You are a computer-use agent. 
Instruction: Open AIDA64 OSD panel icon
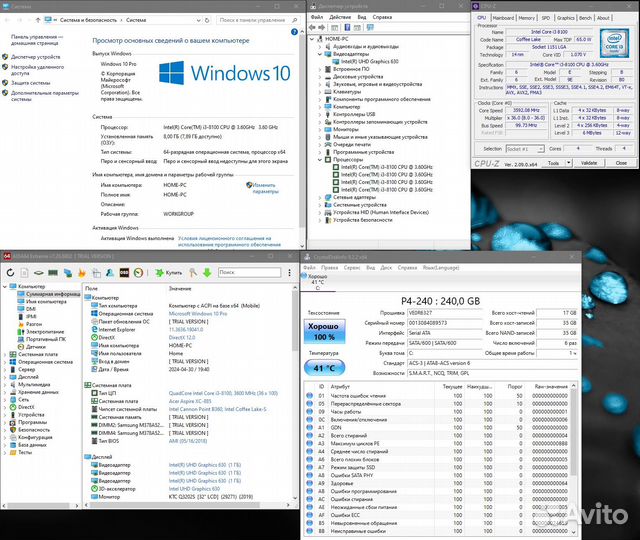124,272
